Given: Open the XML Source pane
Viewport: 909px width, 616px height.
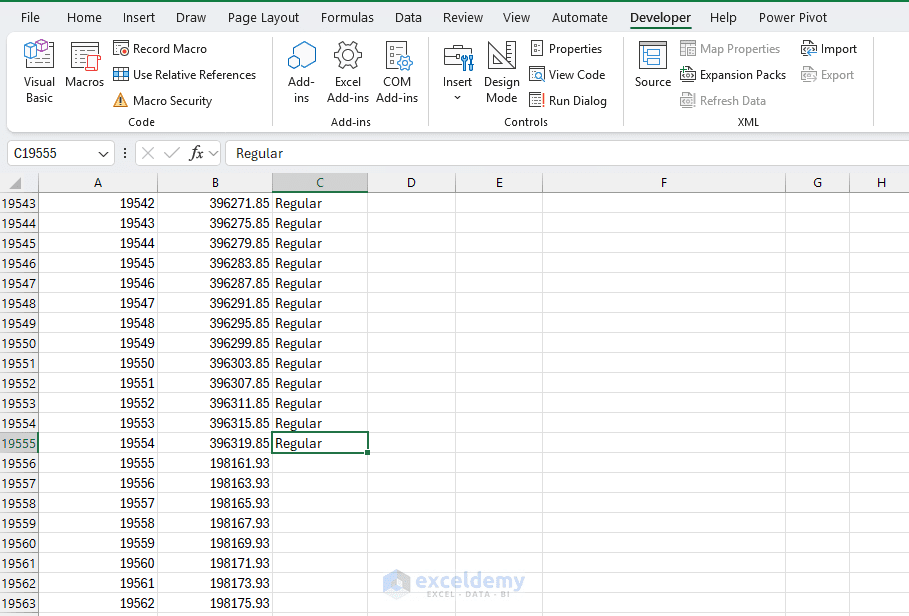Looking at the screenshot, I should coord(653,65).
